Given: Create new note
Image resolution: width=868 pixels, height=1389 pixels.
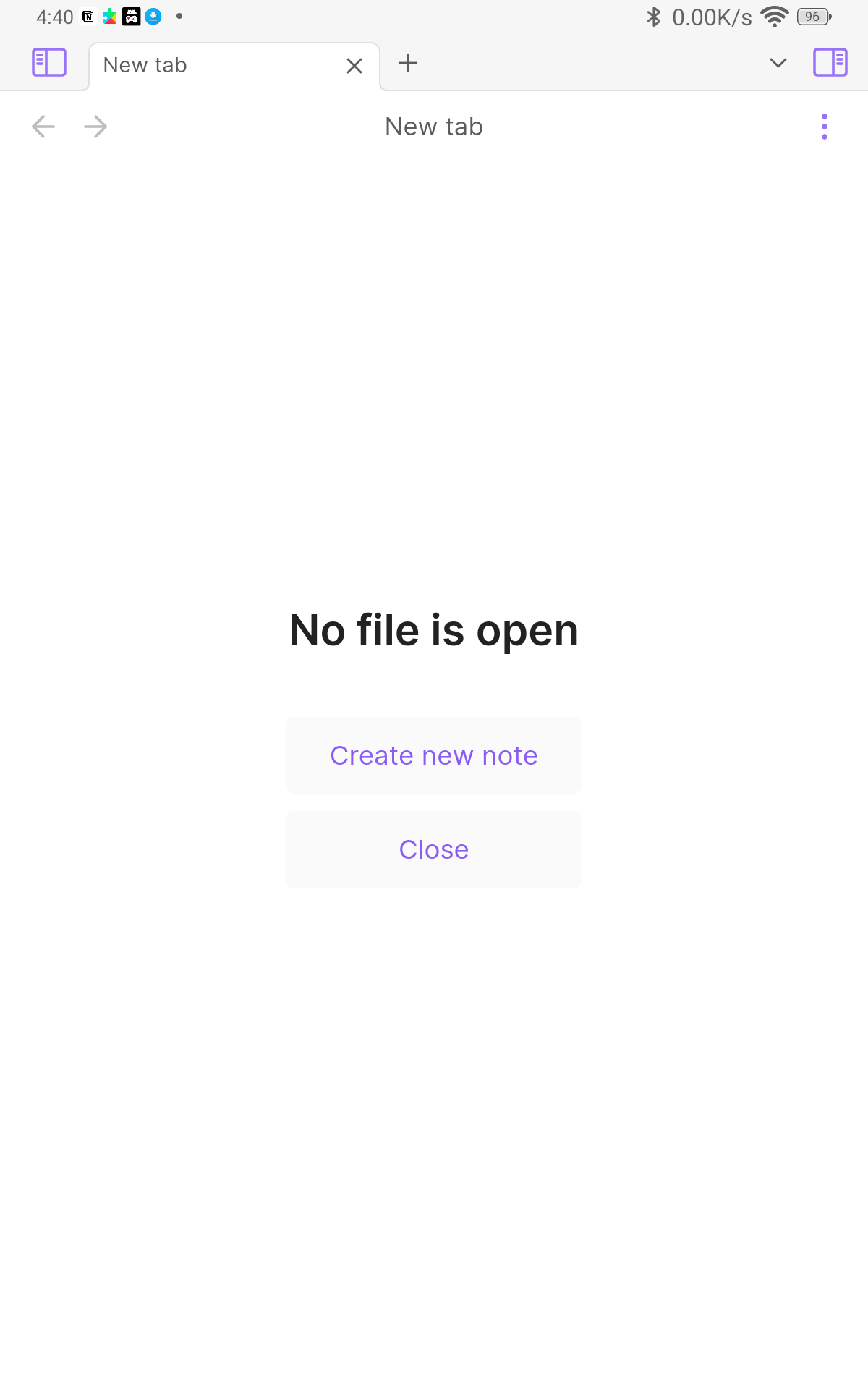Looking at the screenshot, I should coord(434,755).
